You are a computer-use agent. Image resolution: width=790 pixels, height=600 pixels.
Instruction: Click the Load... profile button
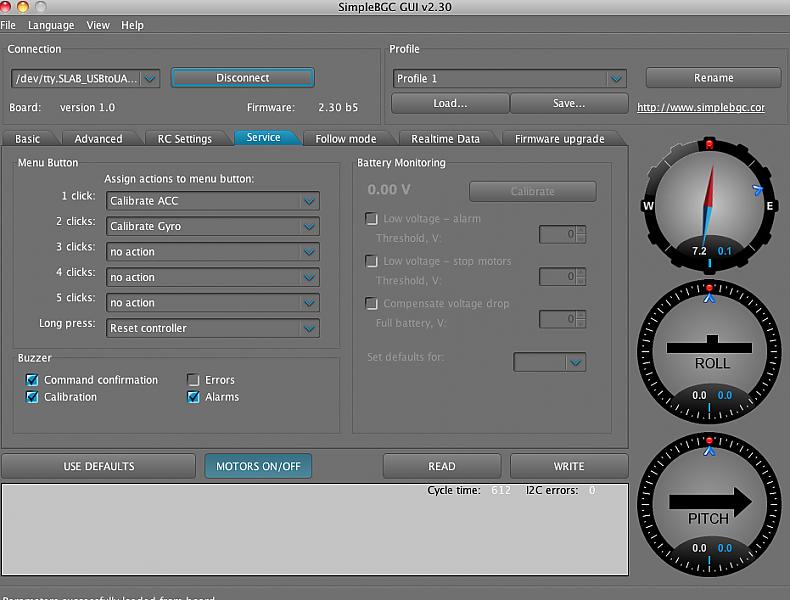pyautogui.click(x=450, y=103)
